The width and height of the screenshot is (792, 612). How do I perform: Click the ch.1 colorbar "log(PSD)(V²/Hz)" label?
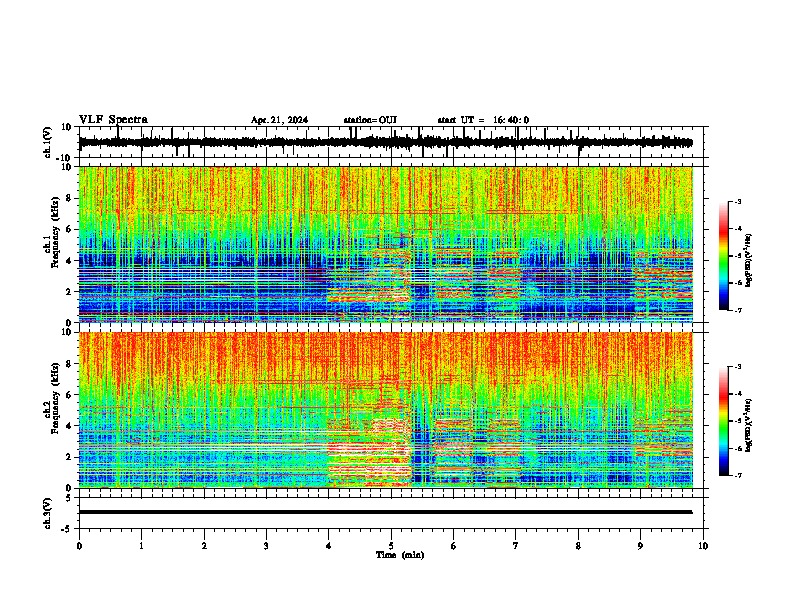[x=749, y=261]
